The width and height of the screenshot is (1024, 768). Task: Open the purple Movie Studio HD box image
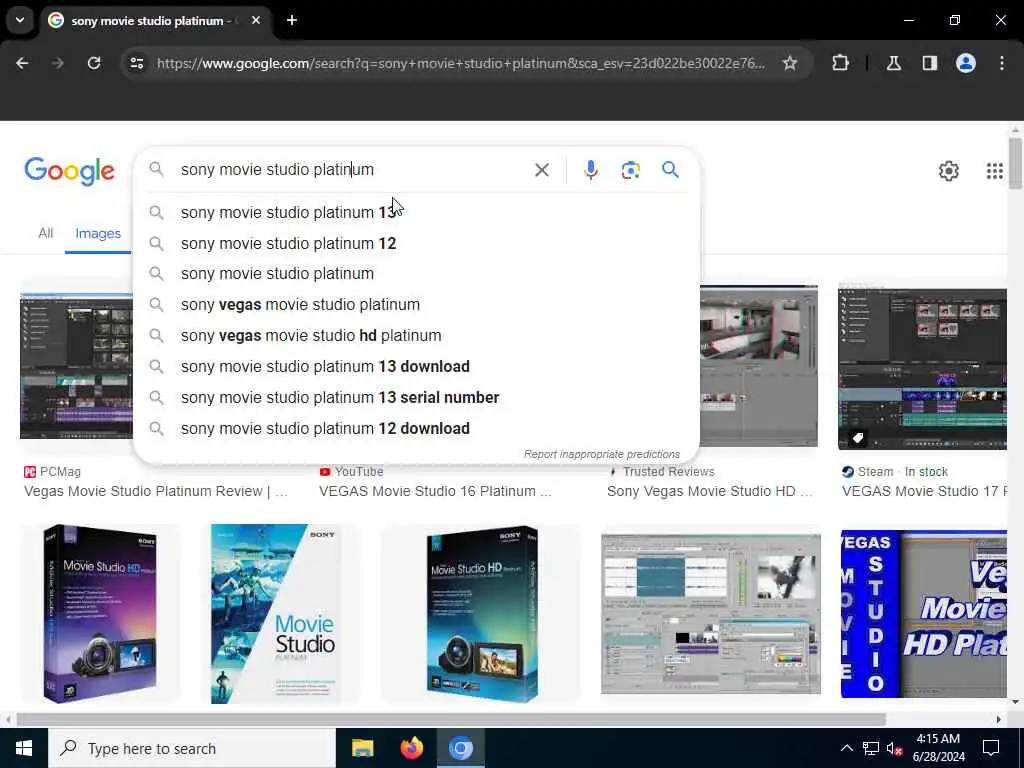tap(100, 614)
